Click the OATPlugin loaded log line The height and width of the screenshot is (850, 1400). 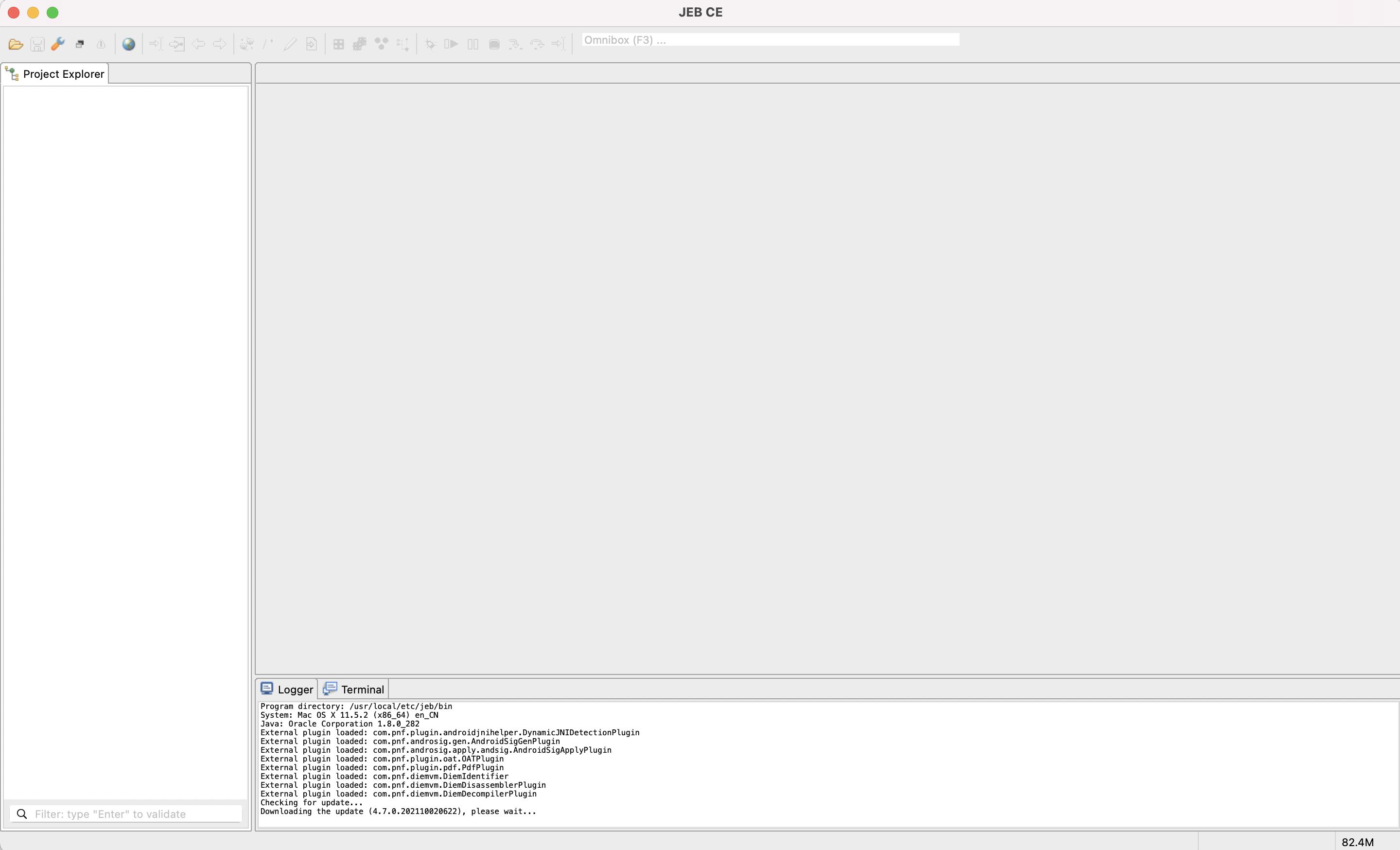(382, 759)
